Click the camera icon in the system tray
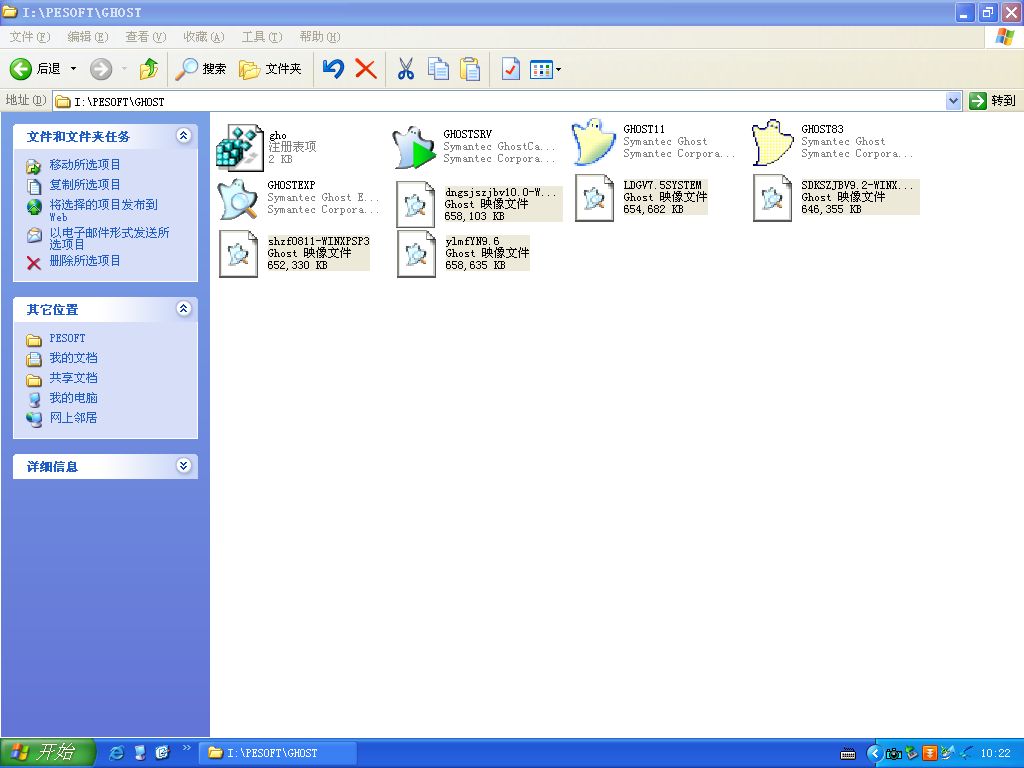1024x768 pixels. click(x=893, y=754)
